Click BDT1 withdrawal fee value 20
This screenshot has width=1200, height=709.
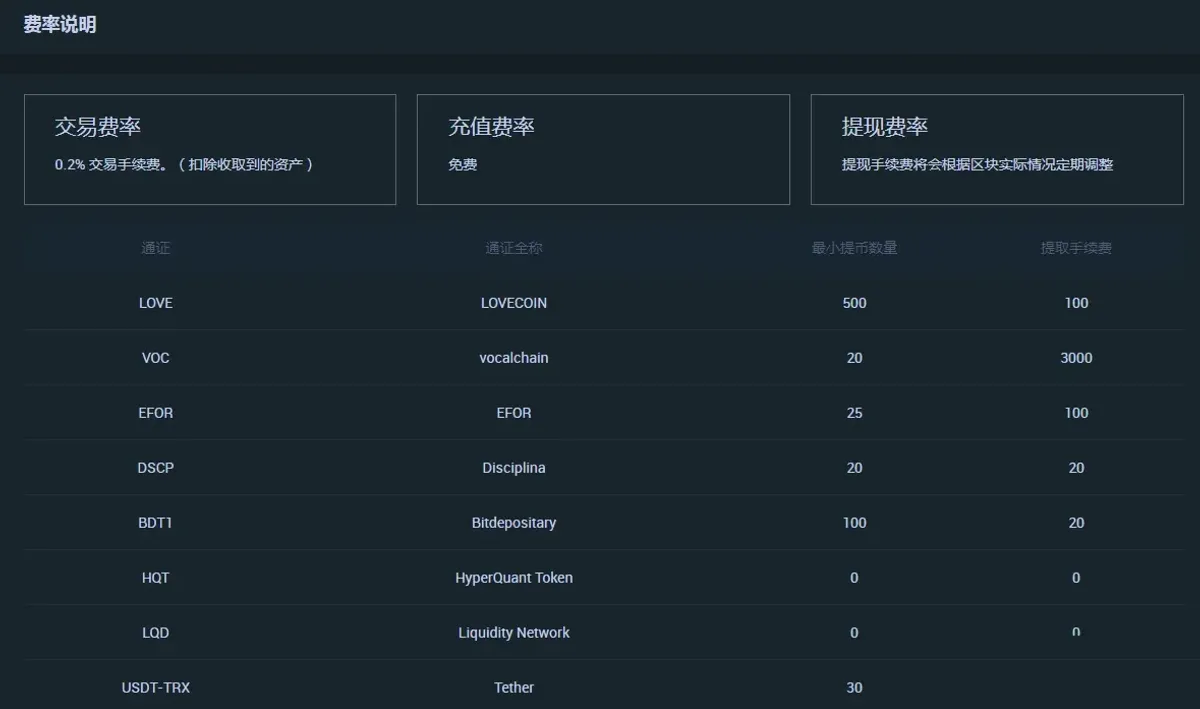(1076, 523)
